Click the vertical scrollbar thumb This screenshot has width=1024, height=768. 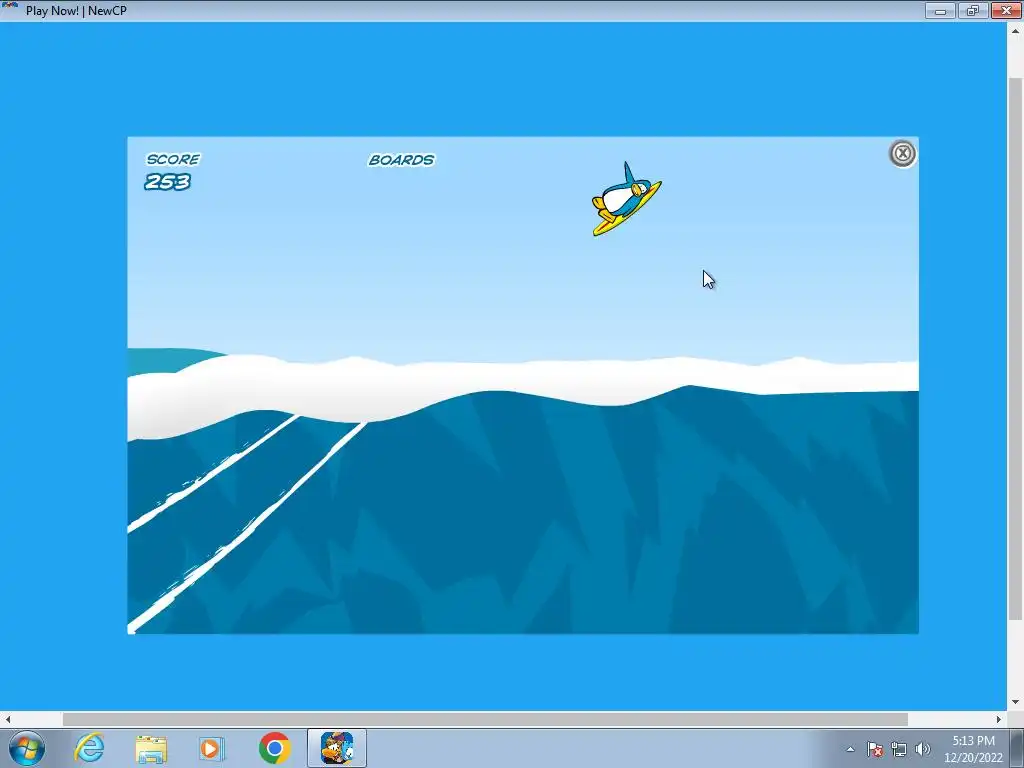(1015, 348)
